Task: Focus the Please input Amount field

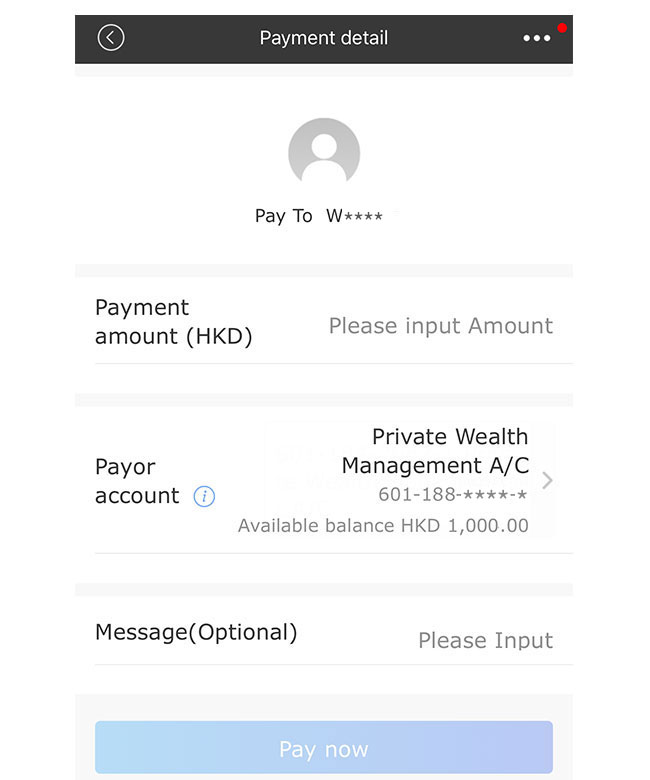Action: [x=441, y=326]
